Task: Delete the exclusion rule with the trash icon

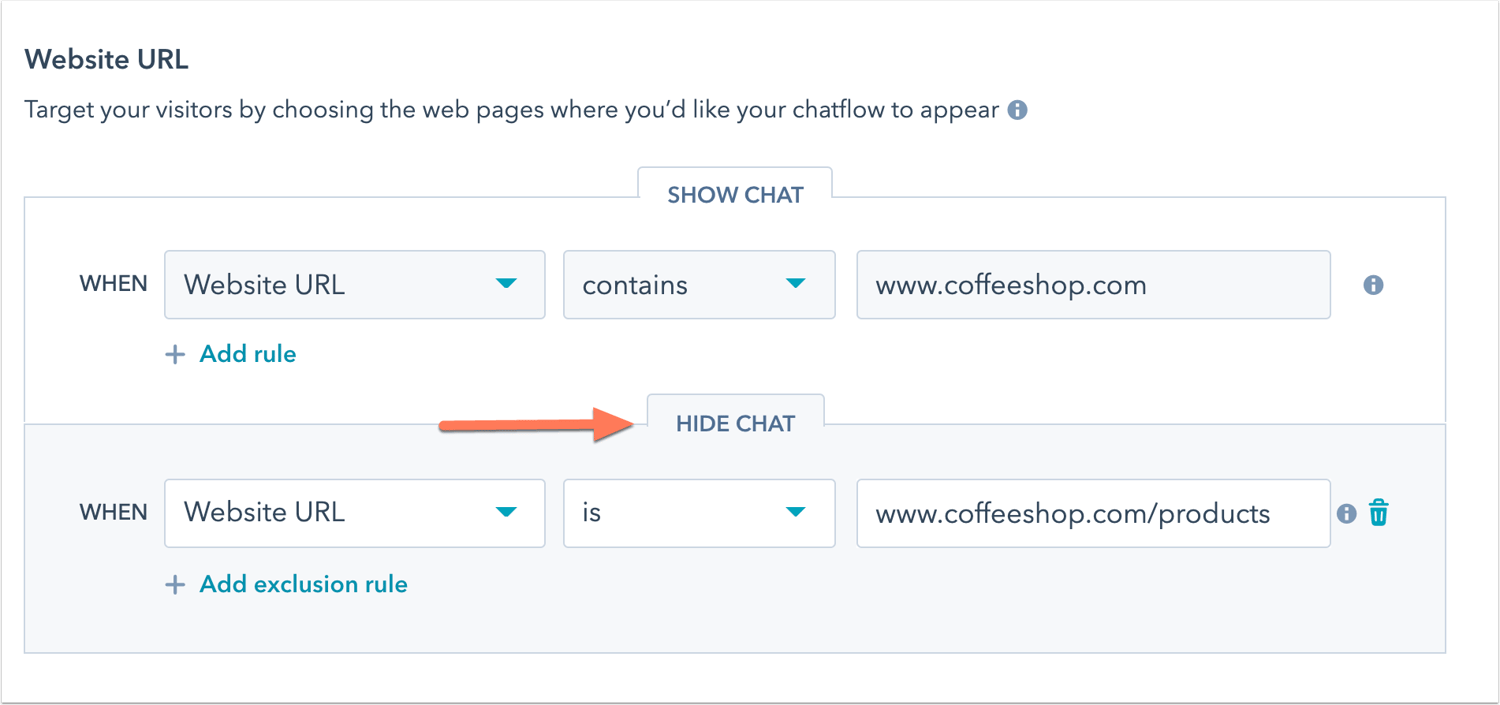Action: (1378, 513)
